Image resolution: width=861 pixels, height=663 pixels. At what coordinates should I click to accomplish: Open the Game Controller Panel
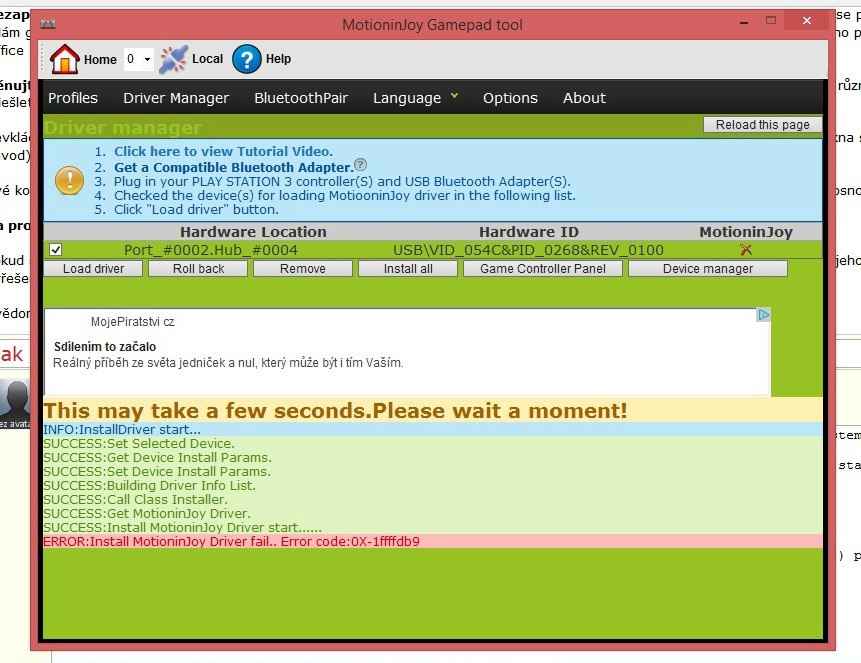pyautogui.click(x=543, y=269)
